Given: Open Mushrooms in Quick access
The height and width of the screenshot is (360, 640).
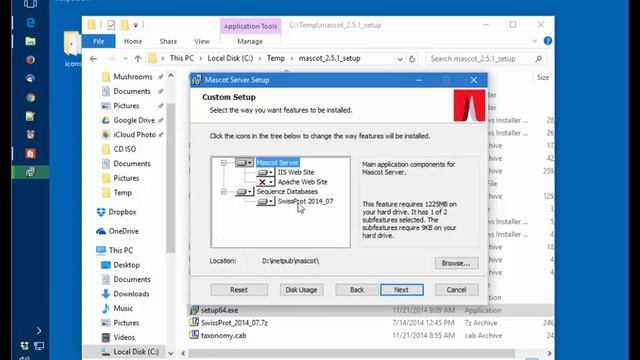Looking at the screenshot, I should 133,77.
